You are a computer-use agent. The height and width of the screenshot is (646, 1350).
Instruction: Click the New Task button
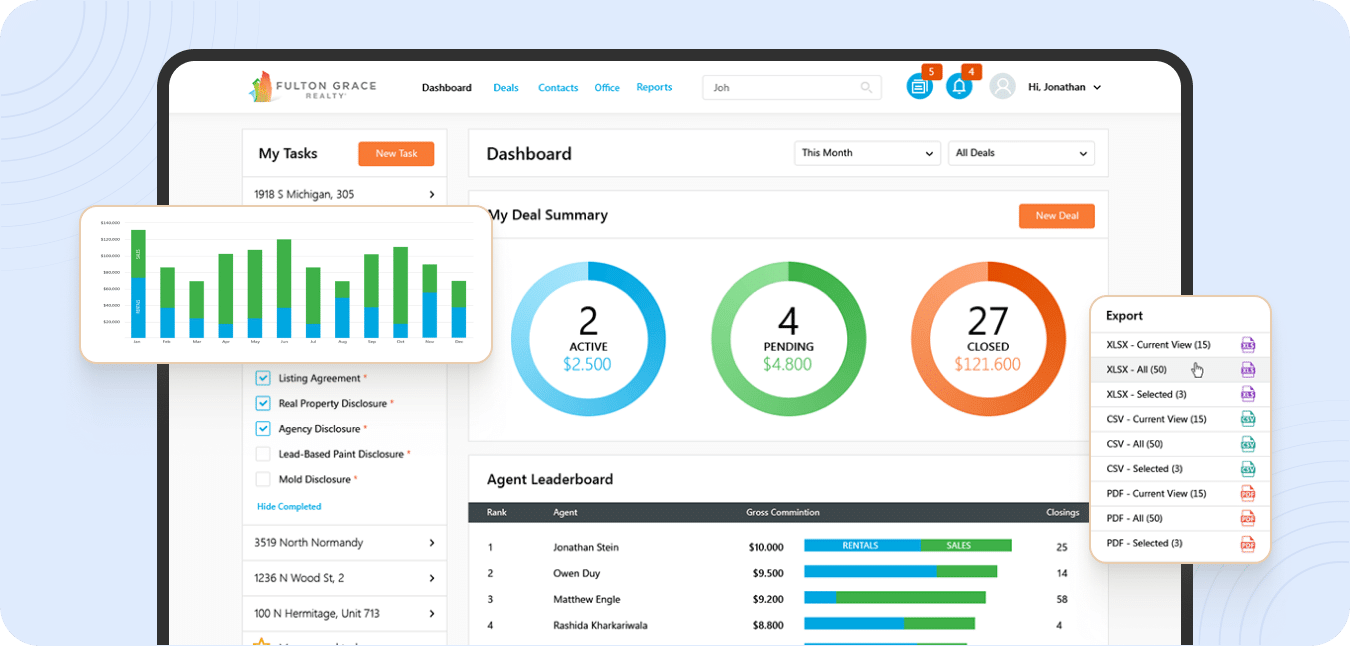coord(396,154)
